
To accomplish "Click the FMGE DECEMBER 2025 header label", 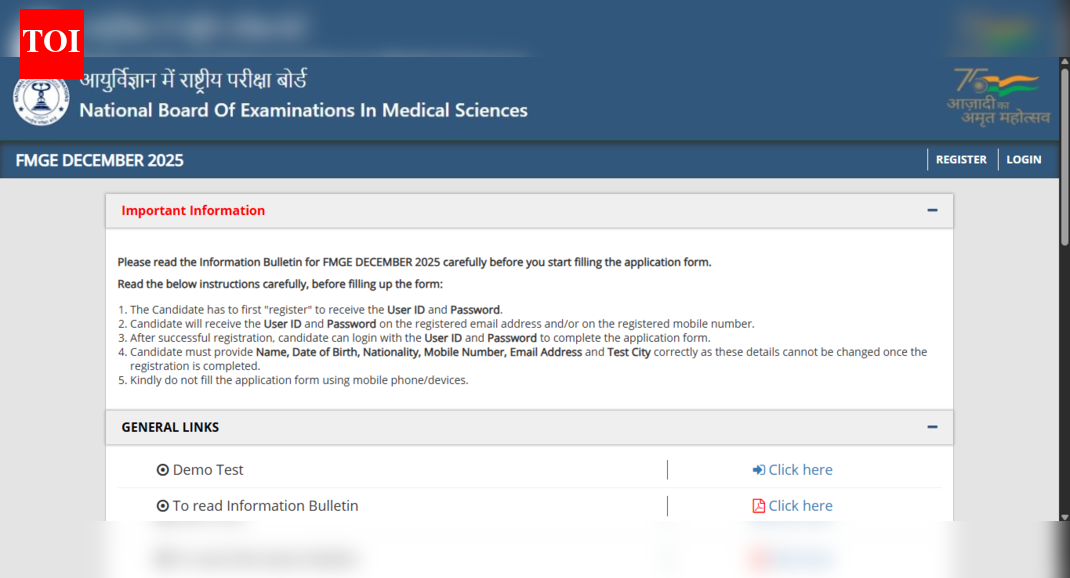I will [98, 160].
